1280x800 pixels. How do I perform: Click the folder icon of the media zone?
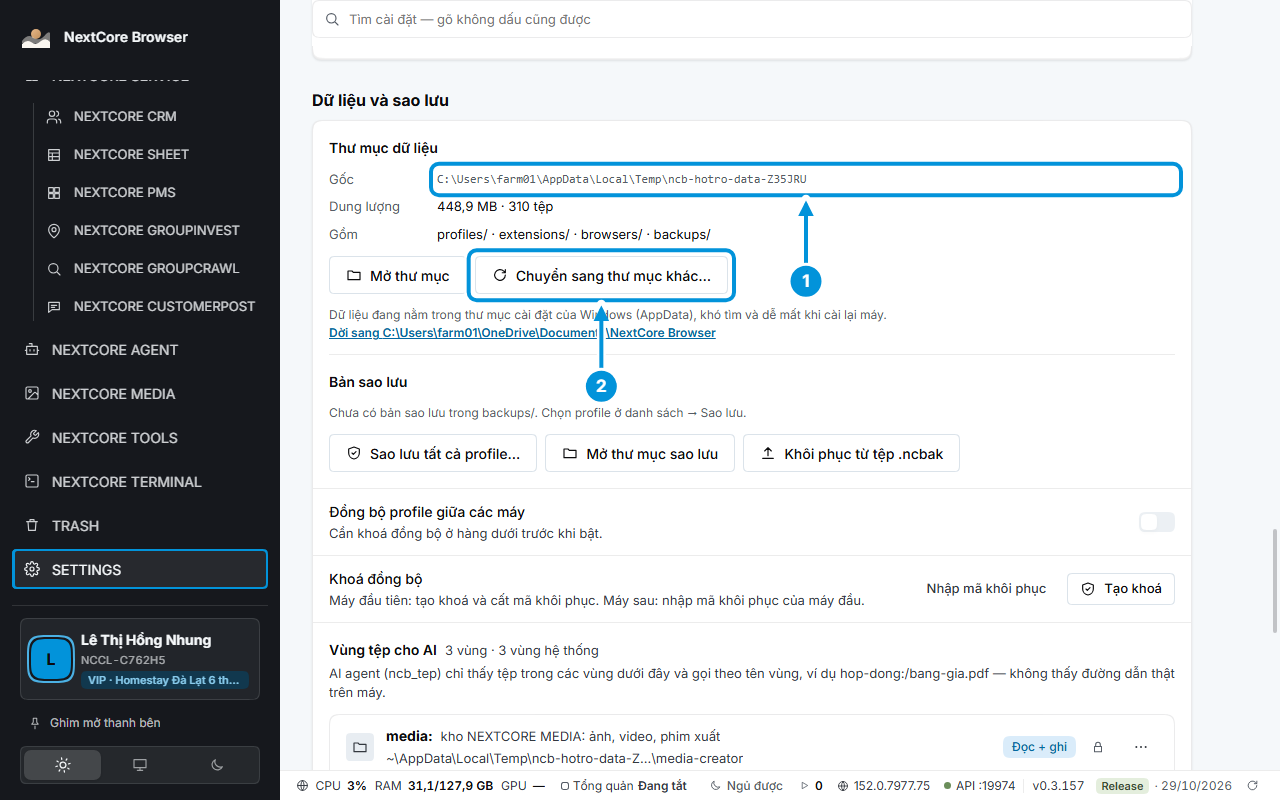(x=359, y=747)
